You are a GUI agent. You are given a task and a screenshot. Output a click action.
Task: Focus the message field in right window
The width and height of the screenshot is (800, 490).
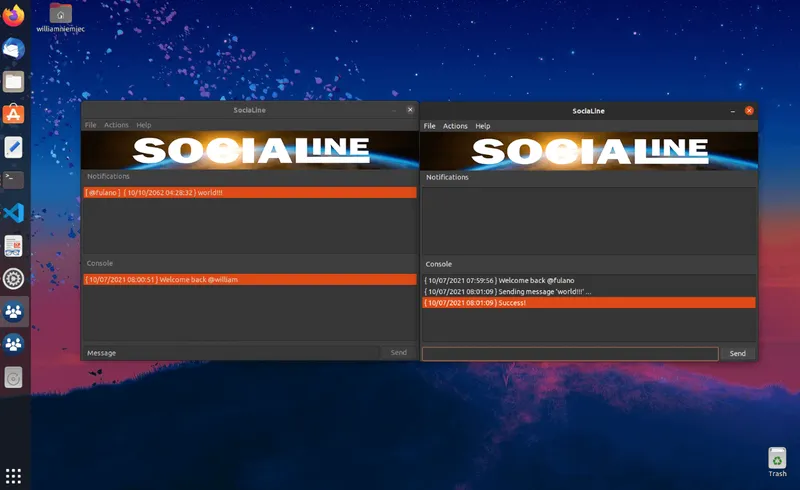(x=570, y=353)
